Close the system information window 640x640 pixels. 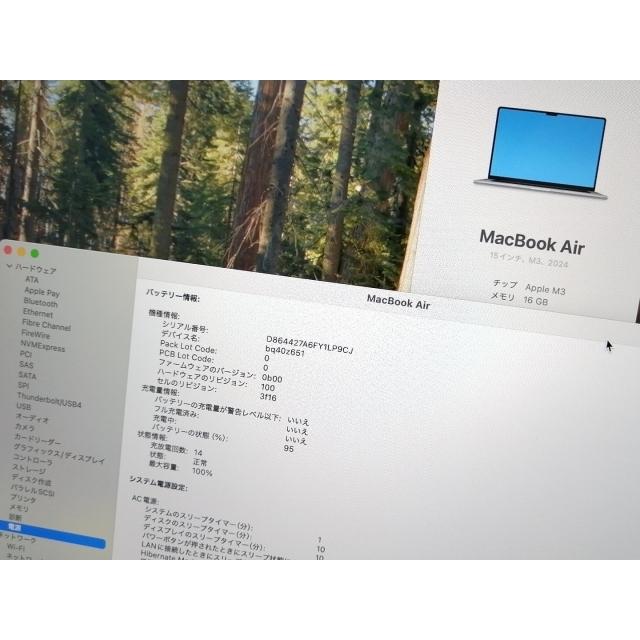8,250
